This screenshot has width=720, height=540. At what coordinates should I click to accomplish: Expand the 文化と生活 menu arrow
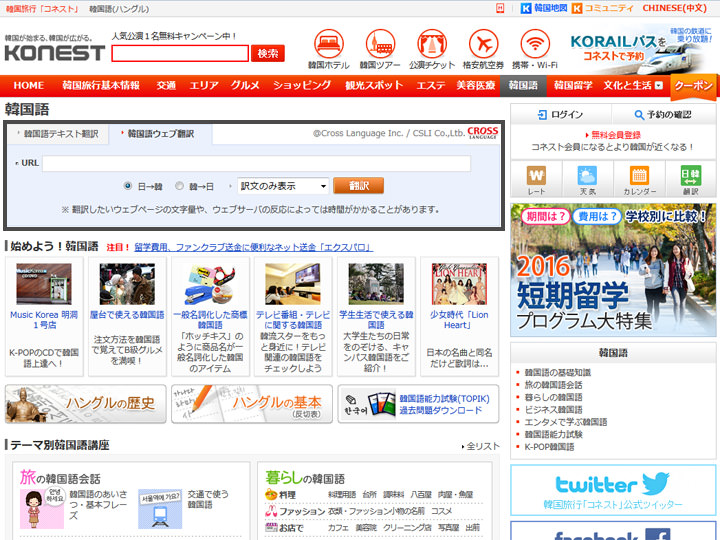pyautogui.click(x=660, y=86)
